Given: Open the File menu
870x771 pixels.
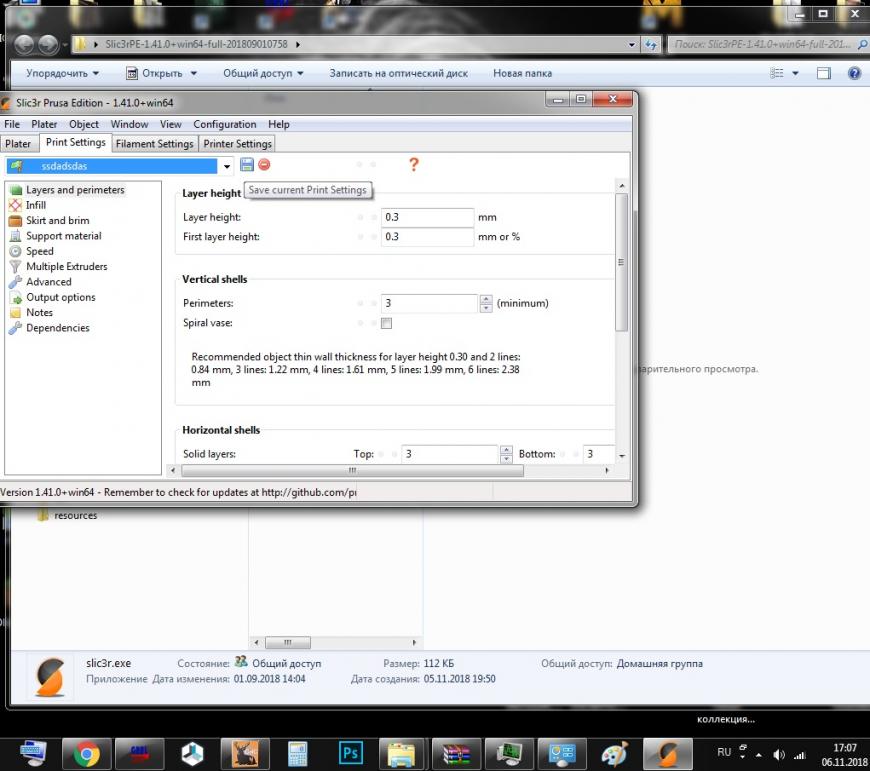Looking at the screenshot, I should pyautogui.click(x=12, y=124).
